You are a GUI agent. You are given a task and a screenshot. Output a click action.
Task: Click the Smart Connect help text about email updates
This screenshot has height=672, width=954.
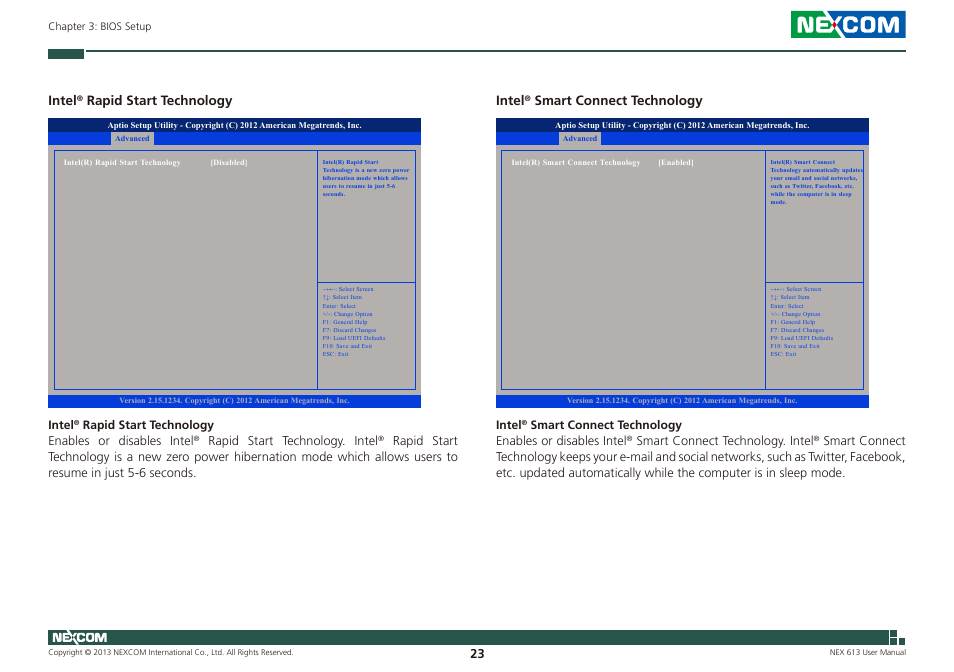click(x=816, y=182)
